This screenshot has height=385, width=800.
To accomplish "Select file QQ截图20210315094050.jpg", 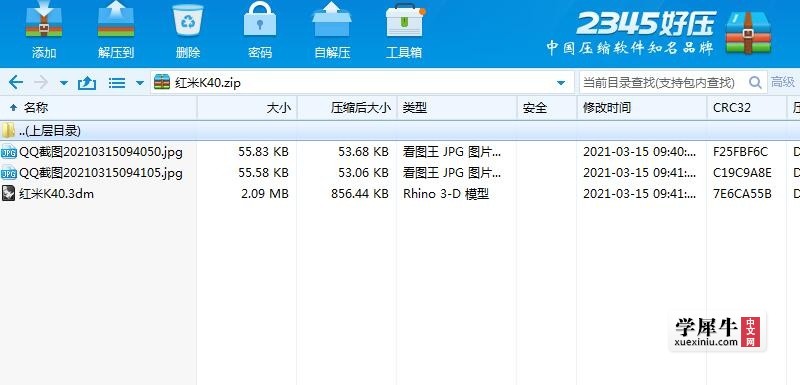I will [x=101, y=151].
